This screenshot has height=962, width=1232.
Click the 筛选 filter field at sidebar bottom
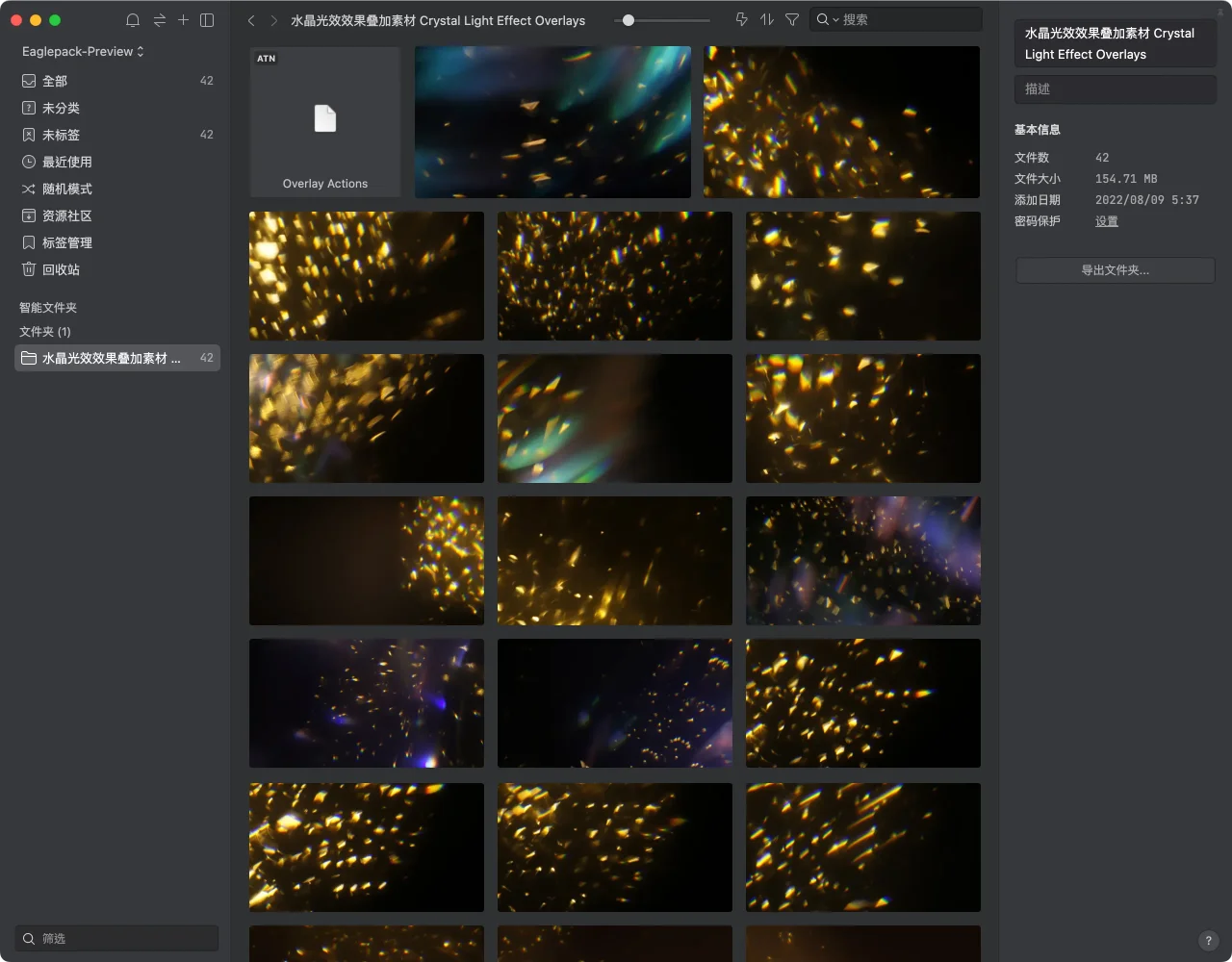(x=117, y=938)
